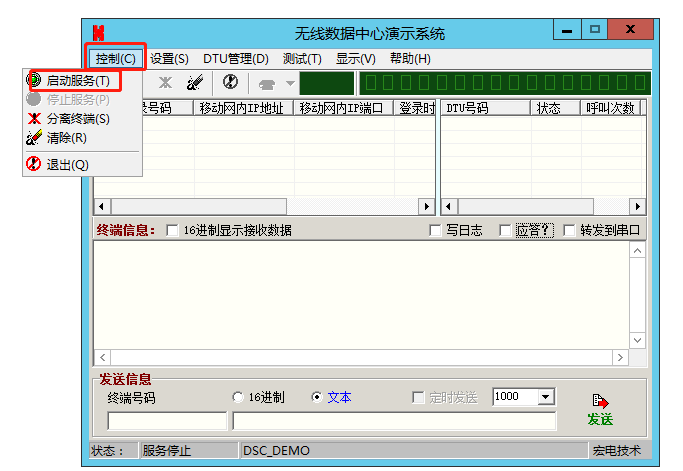Click the send arrow icon
The height and width of the screenshot is (471, 683).
click(600, 401)
